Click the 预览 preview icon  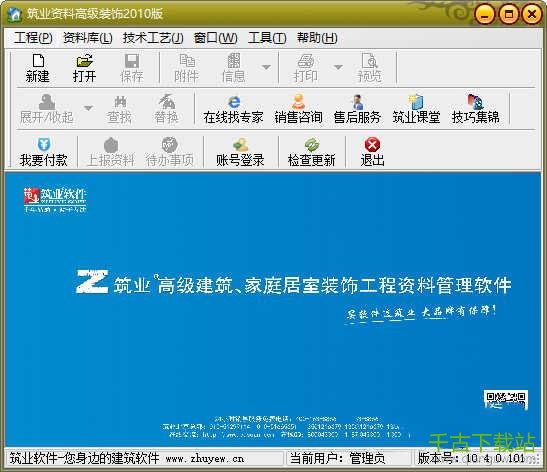(x=369, y=68)
